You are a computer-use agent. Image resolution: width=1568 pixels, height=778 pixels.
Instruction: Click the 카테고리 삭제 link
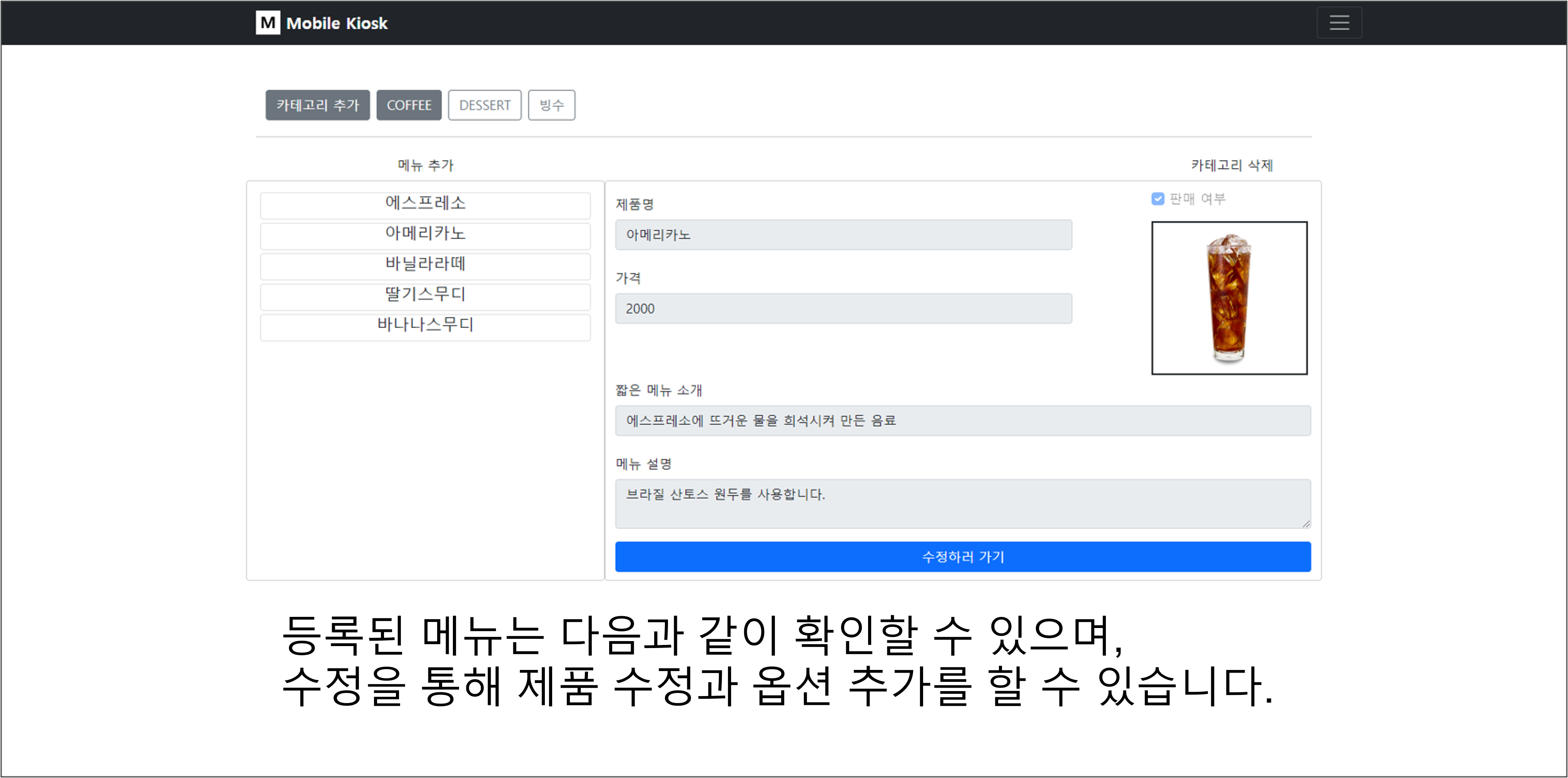click(1232, 165)
